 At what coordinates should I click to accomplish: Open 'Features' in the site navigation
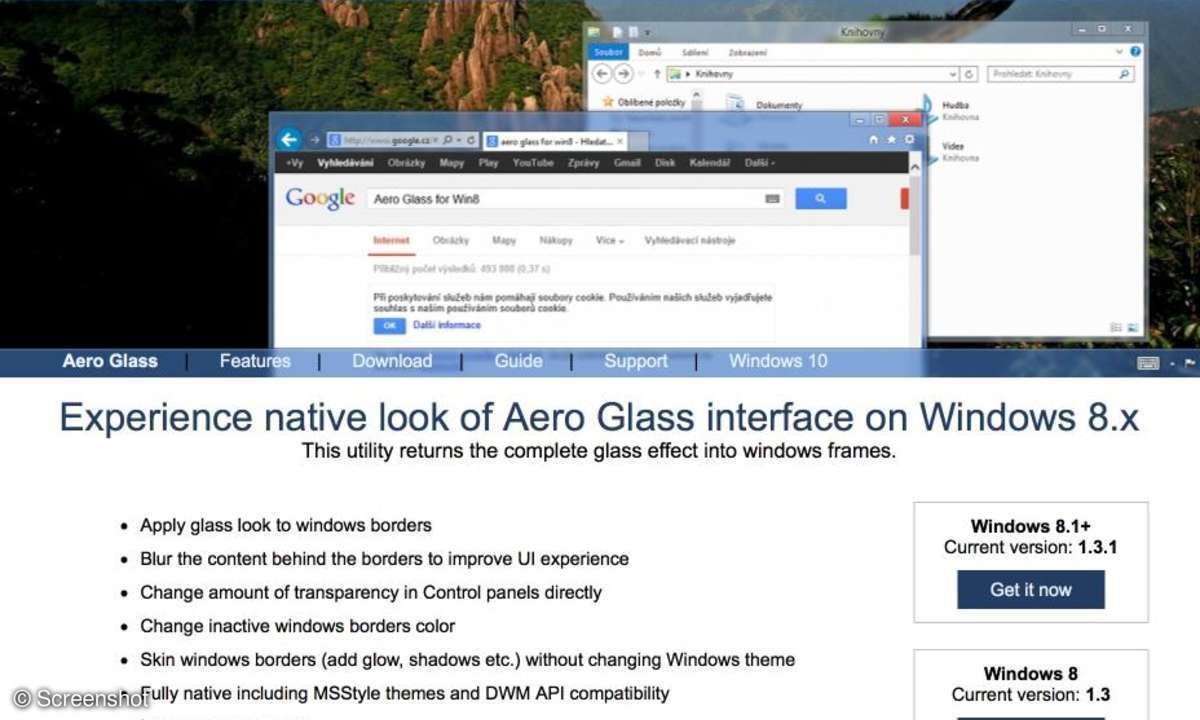coord(255,361)
